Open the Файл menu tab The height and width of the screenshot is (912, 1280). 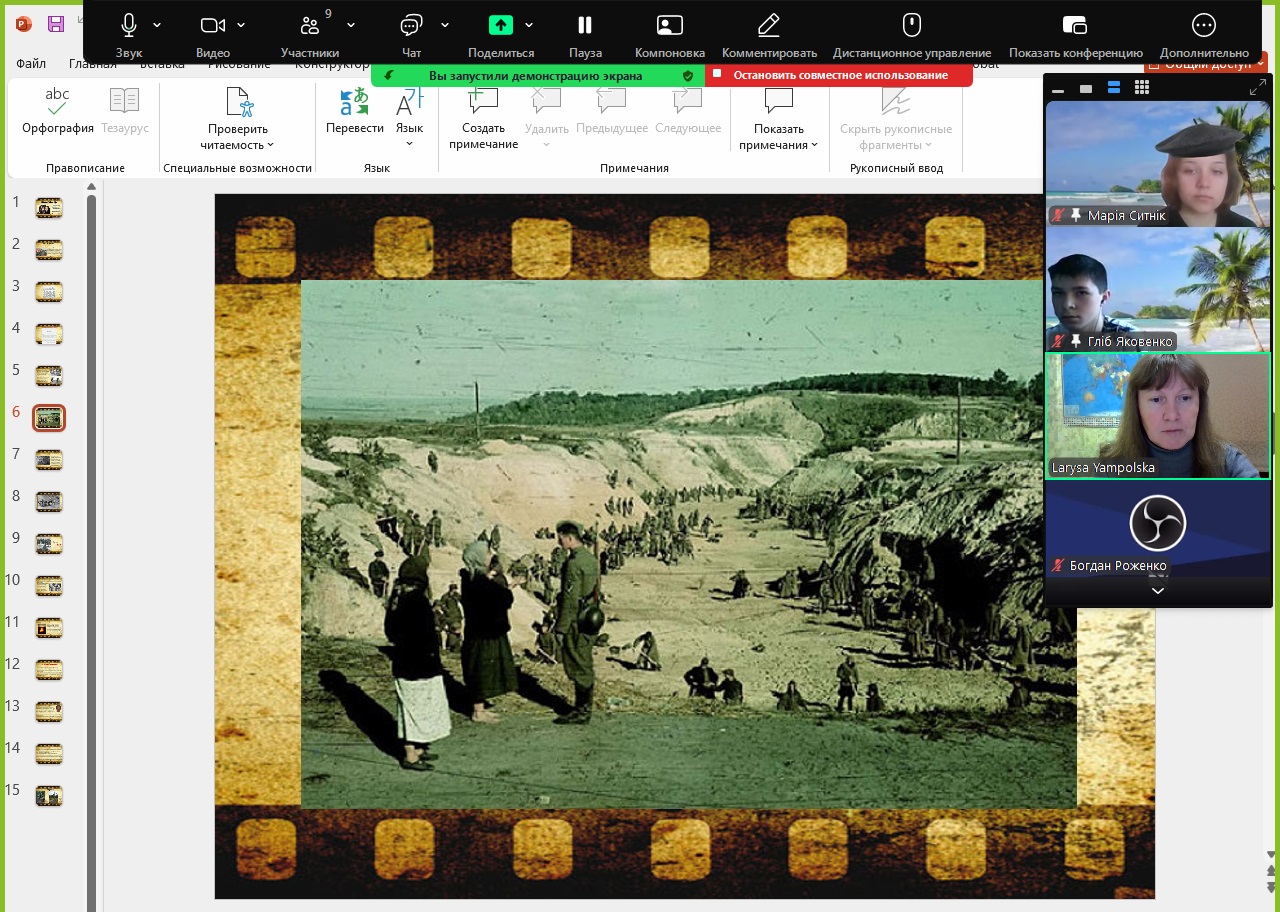click(31, 64)
